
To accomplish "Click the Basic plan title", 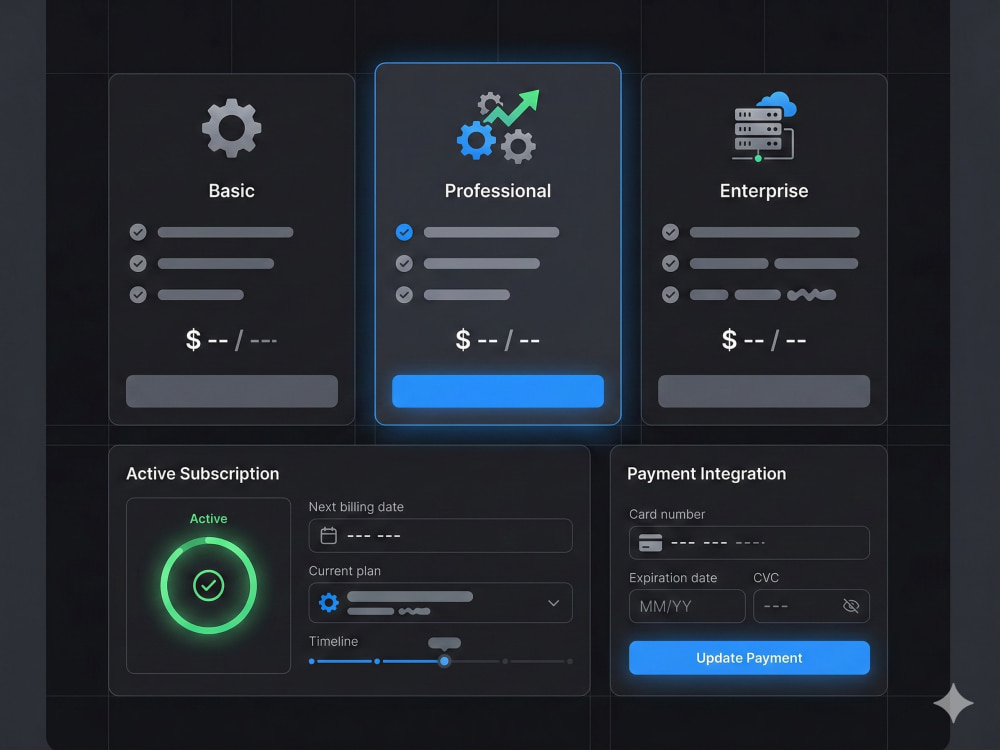I will [232, 191].
